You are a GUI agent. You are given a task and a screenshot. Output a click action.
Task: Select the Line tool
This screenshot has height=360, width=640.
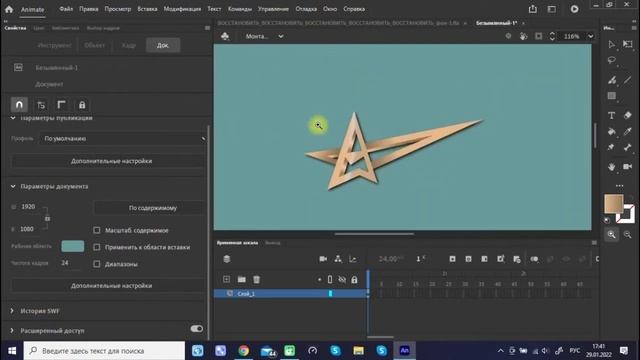point(627,80)
